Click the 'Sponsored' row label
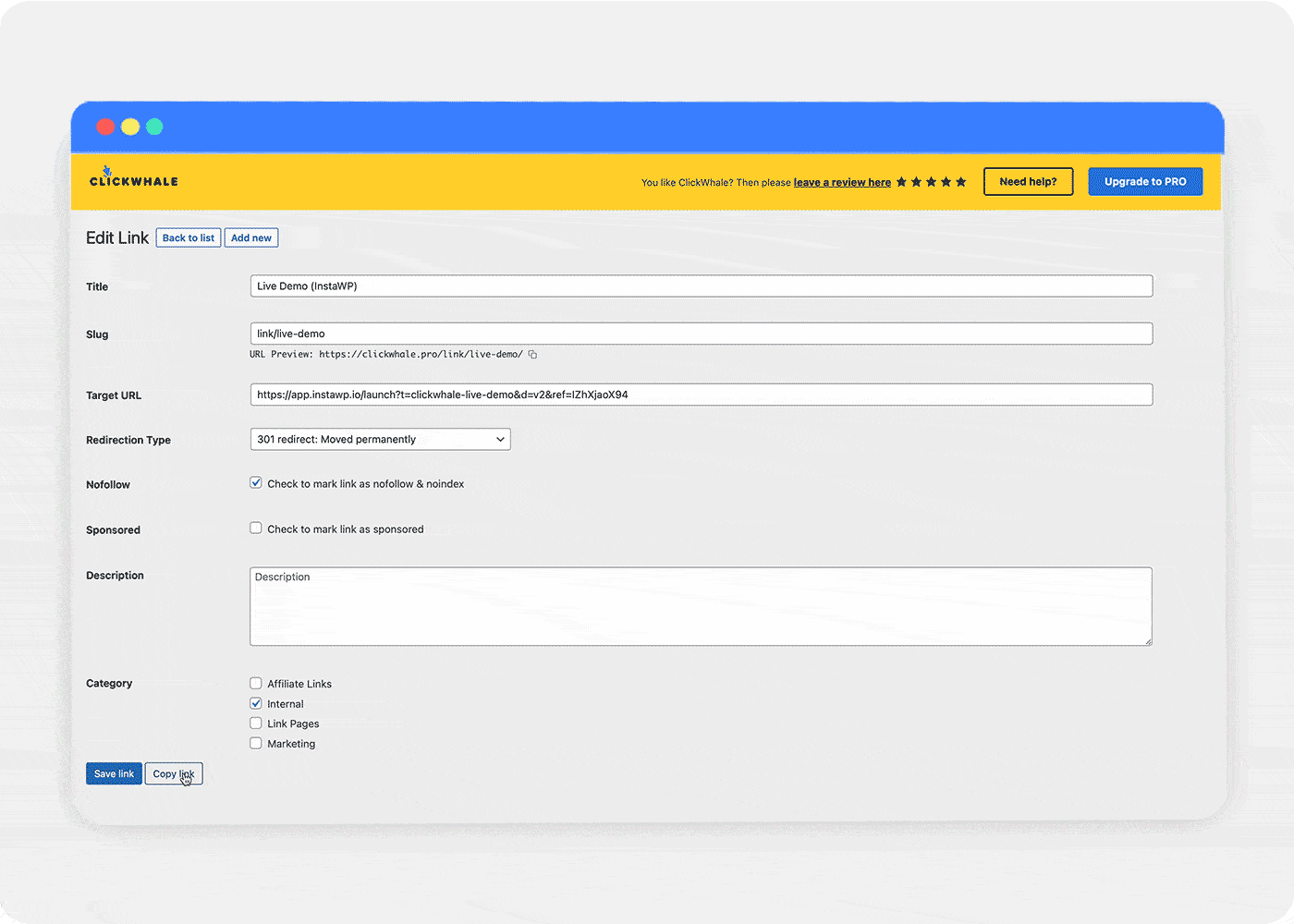 click(x=113, y=529)
